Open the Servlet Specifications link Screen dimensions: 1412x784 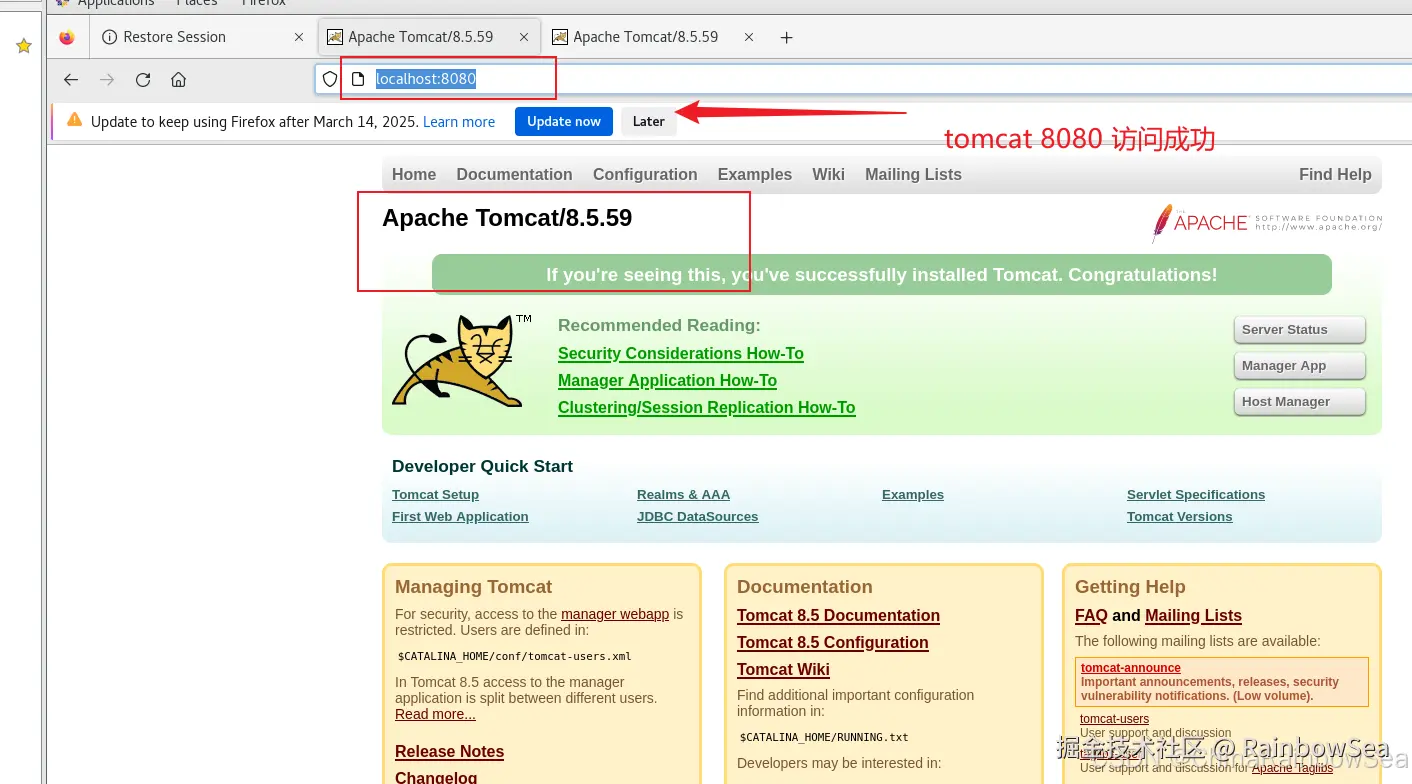1196,495
